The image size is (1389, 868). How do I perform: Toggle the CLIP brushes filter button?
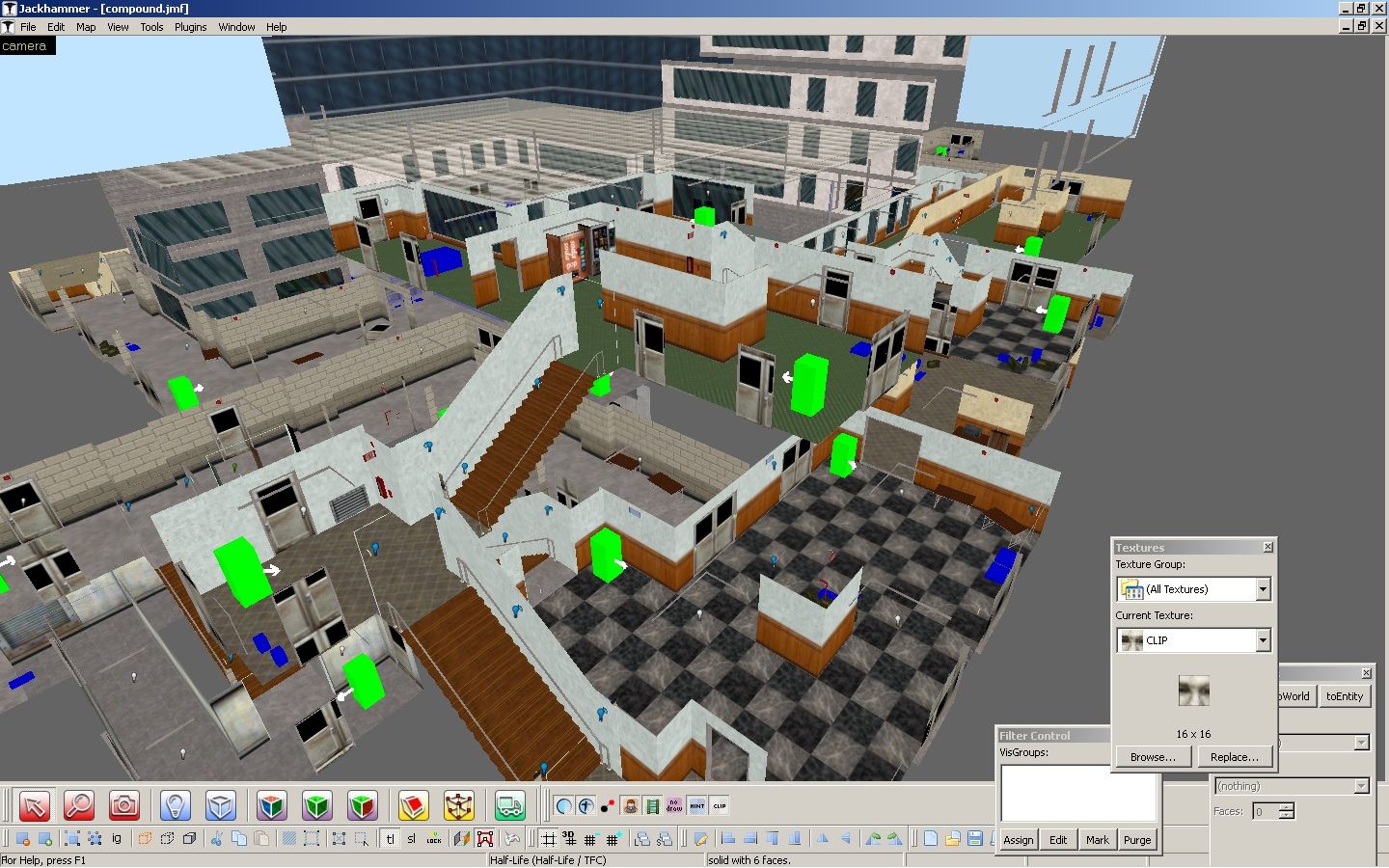[720, 805]
